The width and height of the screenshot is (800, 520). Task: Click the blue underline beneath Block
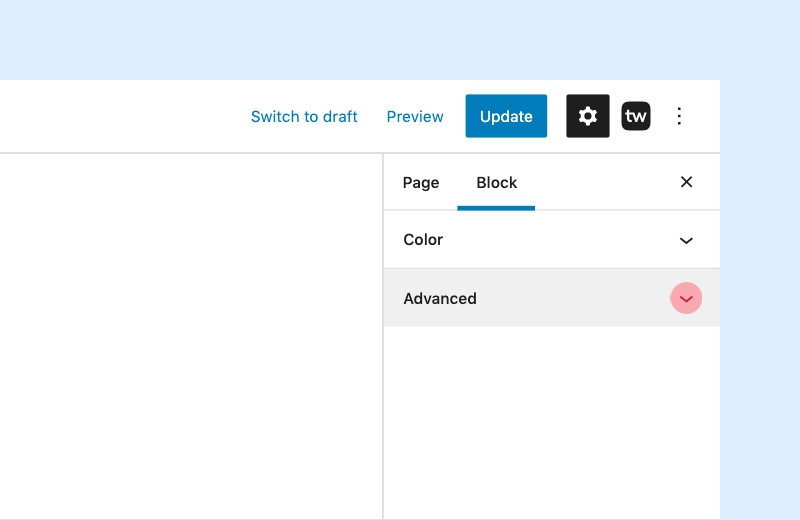496,208
